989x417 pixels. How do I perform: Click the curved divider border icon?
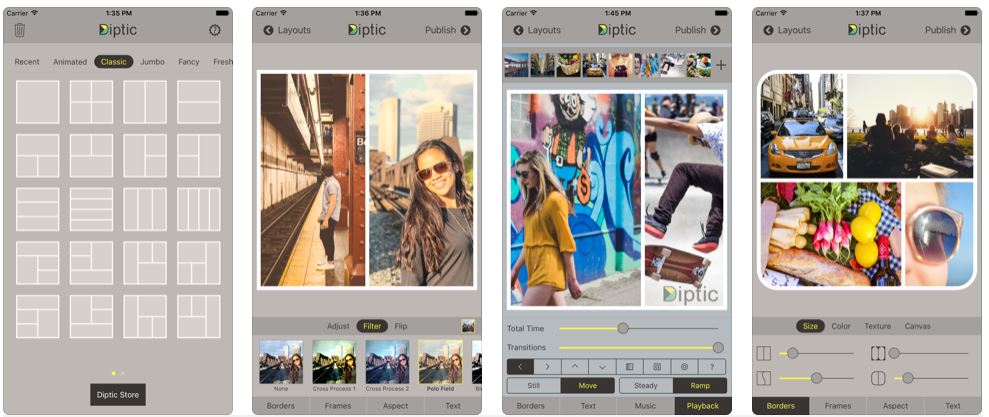(763, 378)
